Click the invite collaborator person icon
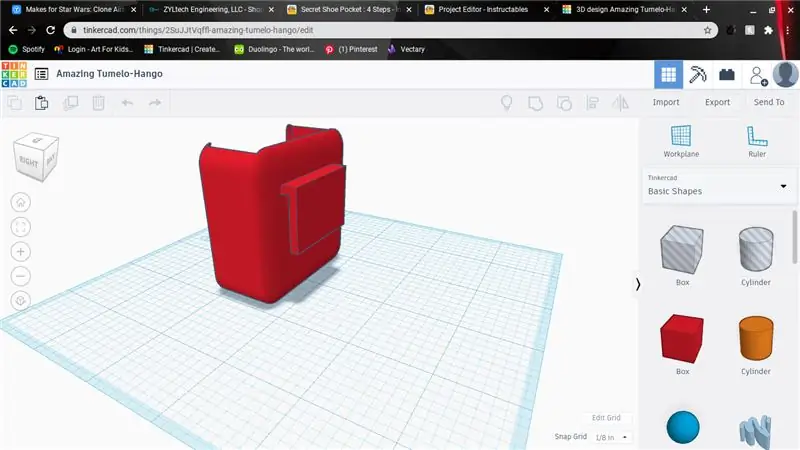 pos(758,76)
